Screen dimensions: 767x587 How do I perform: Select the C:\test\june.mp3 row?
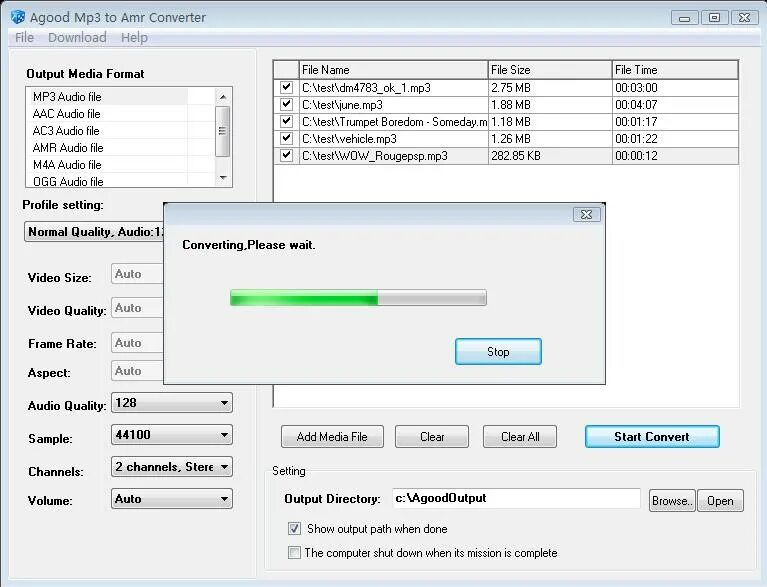(x=506, y=105)
